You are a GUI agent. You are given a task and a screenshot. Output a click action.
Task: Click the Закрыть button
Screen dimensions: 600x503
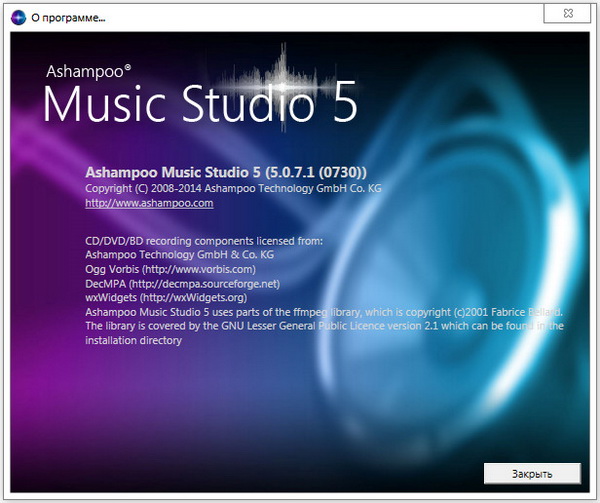point(531,472)
